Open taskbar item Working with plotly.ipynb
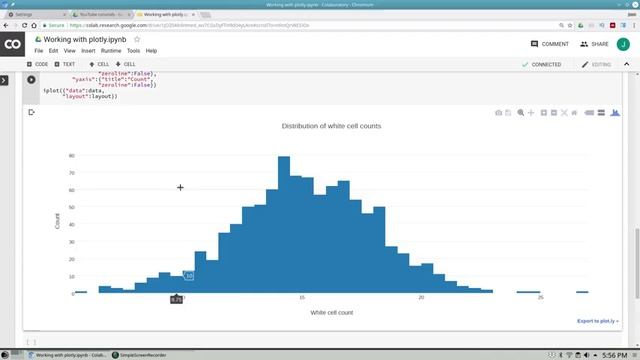The height and width of the screenshot is (360, 640). click(x=67, y=355)
